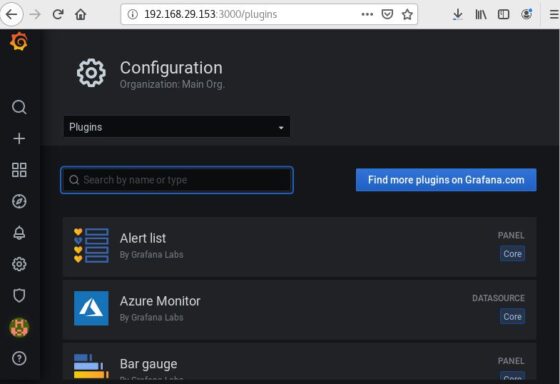Toggle the browser sidebar view icon
Viewport: 560px width, 384px height.
click(x=504, y=14)
